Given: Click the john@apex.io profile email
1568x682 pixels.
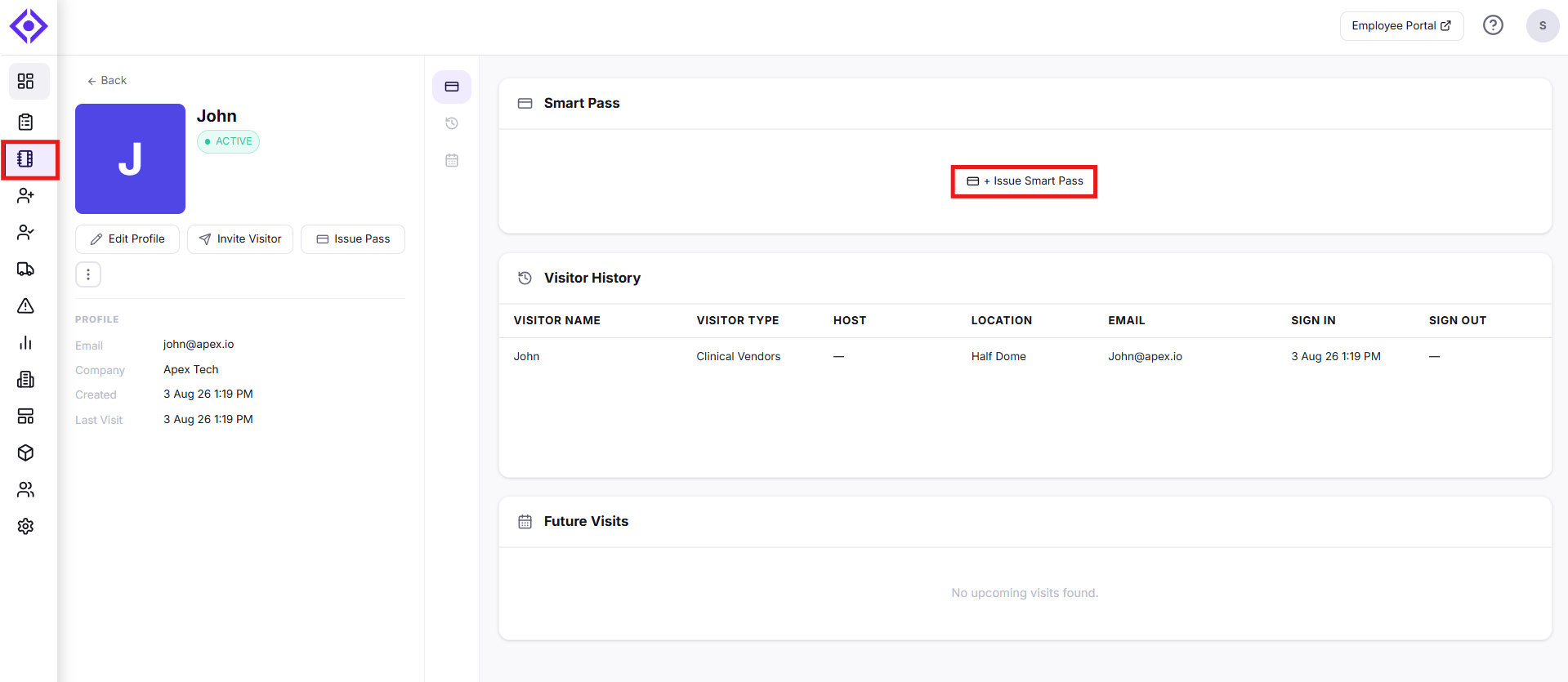Looking at the screenshot, I should point(199,345).
